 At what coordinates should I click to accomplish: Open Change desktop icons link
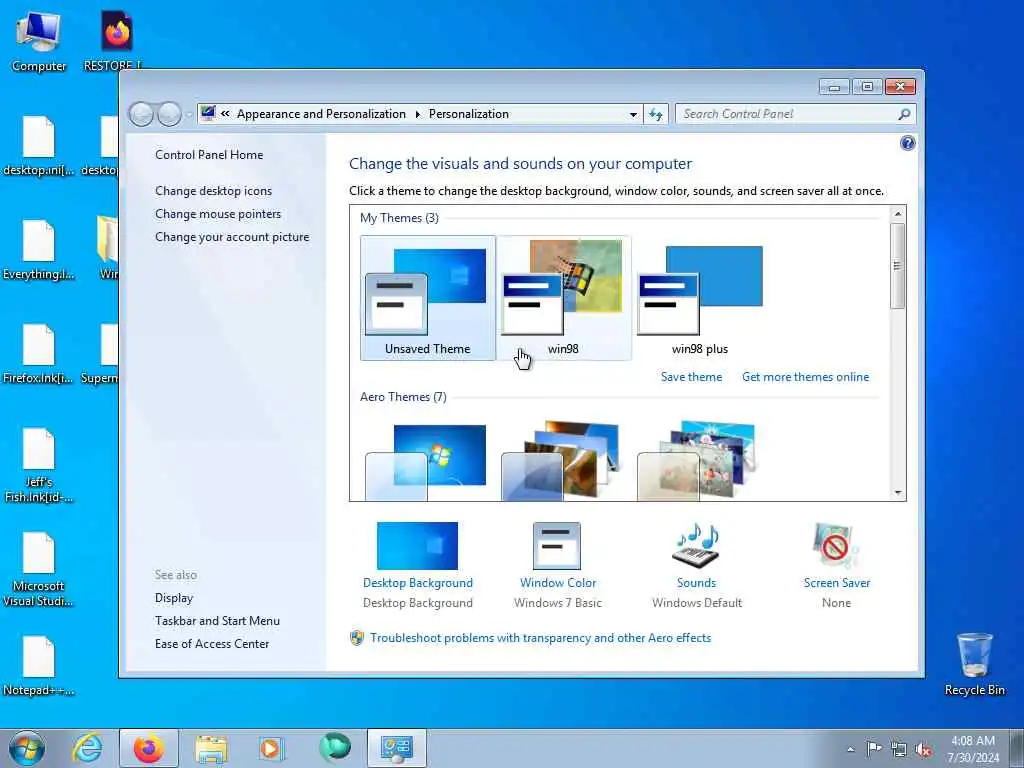214,191
